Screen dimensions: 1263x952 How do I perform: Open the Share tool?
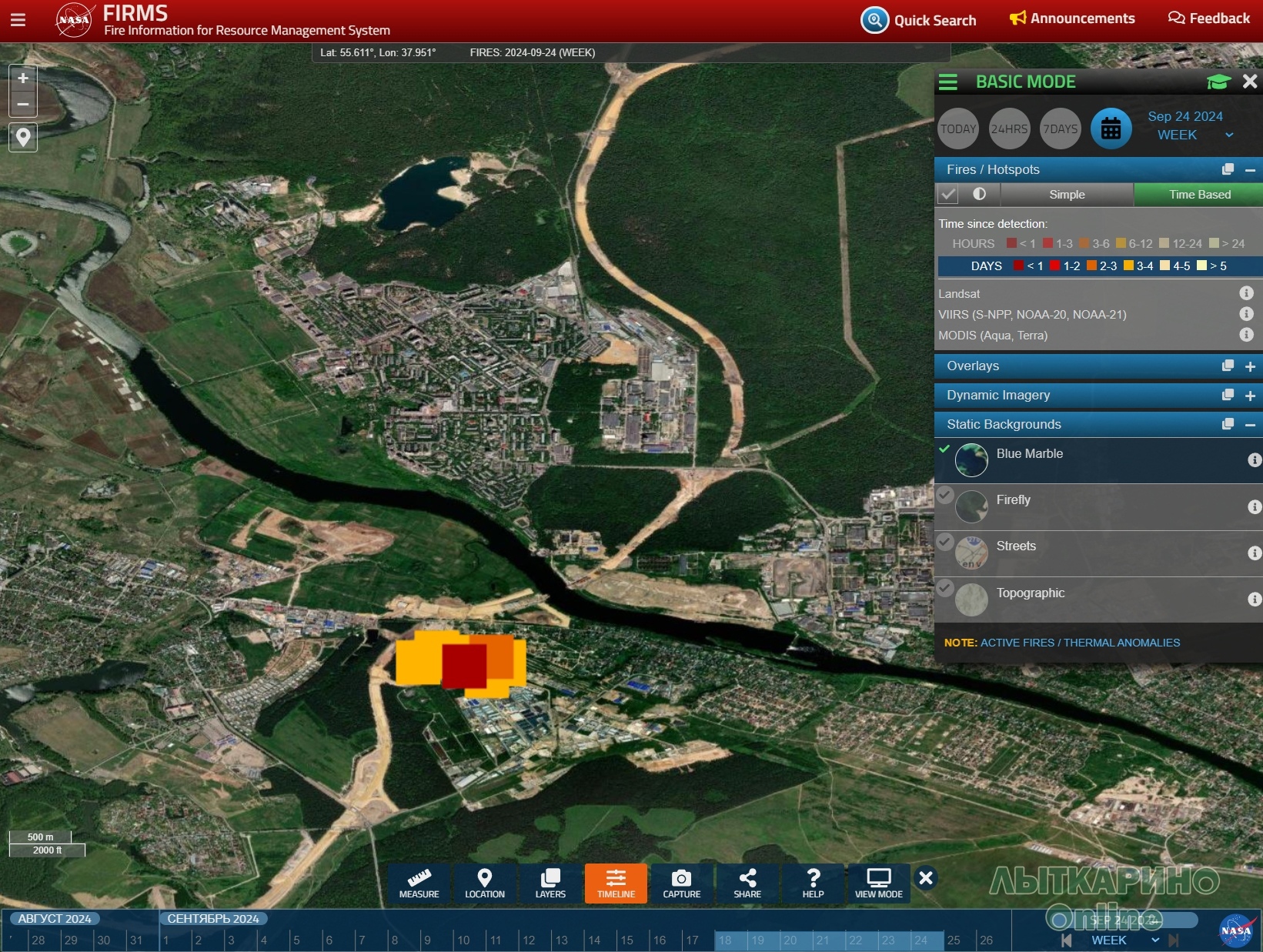[747, 884]
